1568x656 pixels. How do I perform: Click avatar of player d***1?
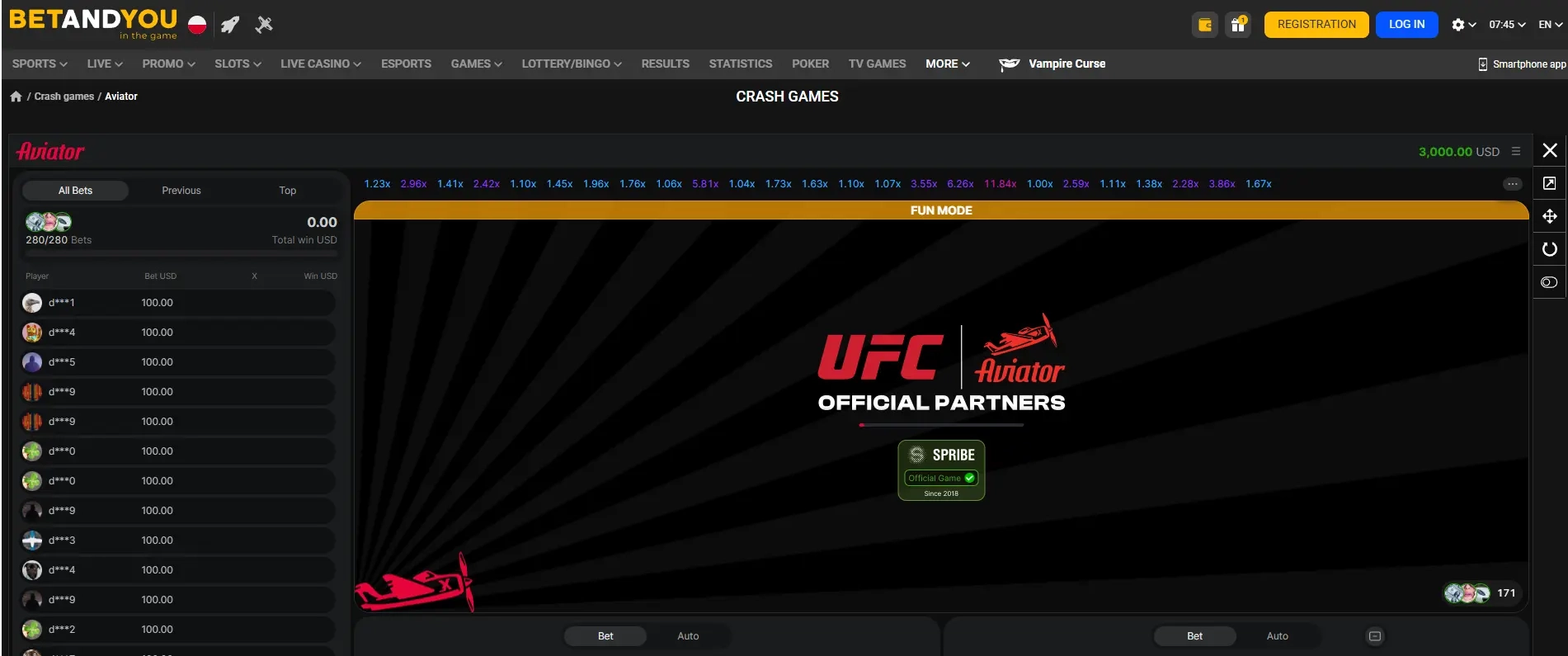pos(32,303)
